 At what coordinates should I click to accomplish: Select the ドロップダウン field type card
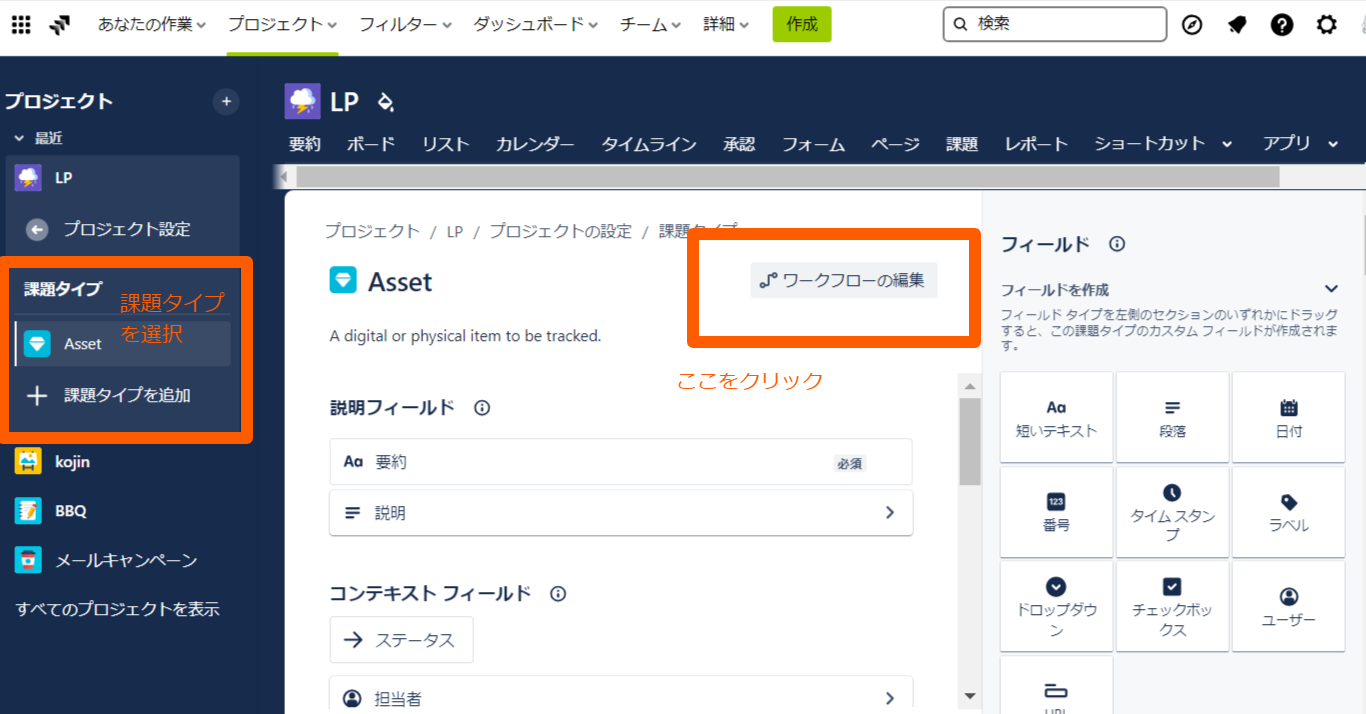[x=1056, y=607]
